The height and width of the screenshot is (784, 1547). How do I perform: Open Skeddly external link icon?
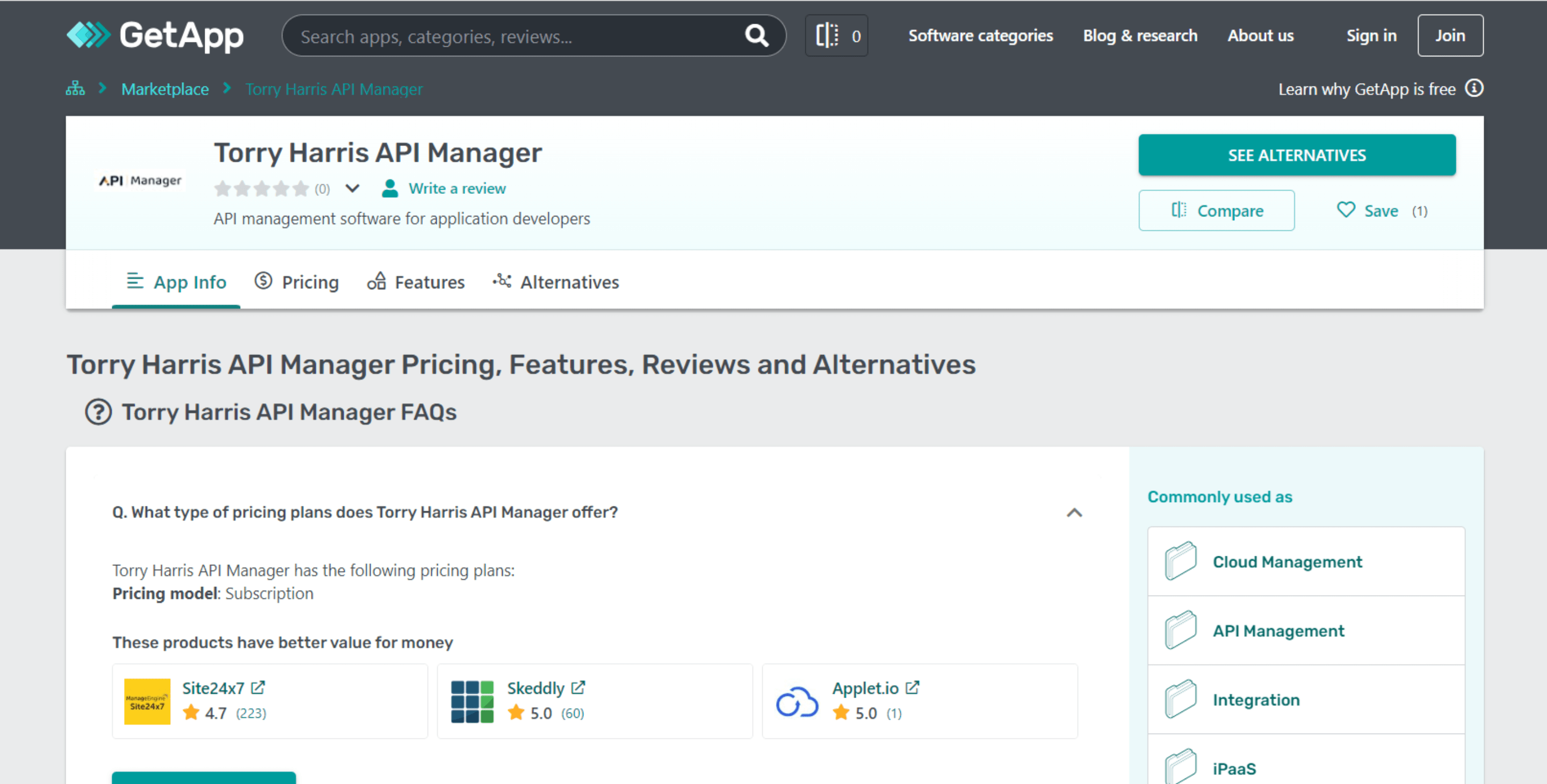[578, 687]
